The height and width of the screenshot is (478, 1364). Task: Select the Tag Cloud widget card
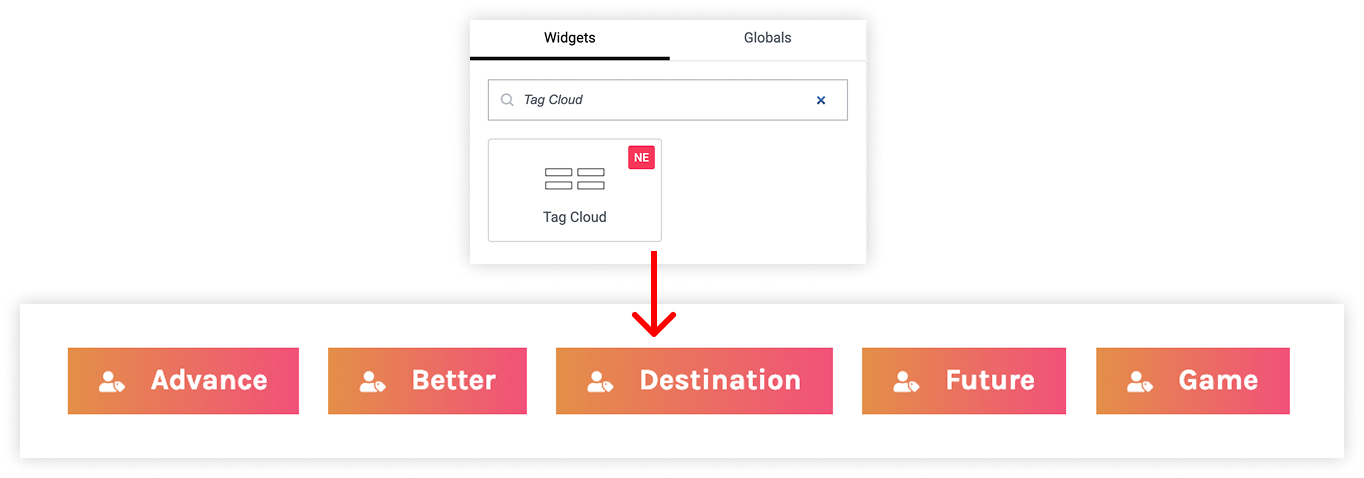[575, 190]
